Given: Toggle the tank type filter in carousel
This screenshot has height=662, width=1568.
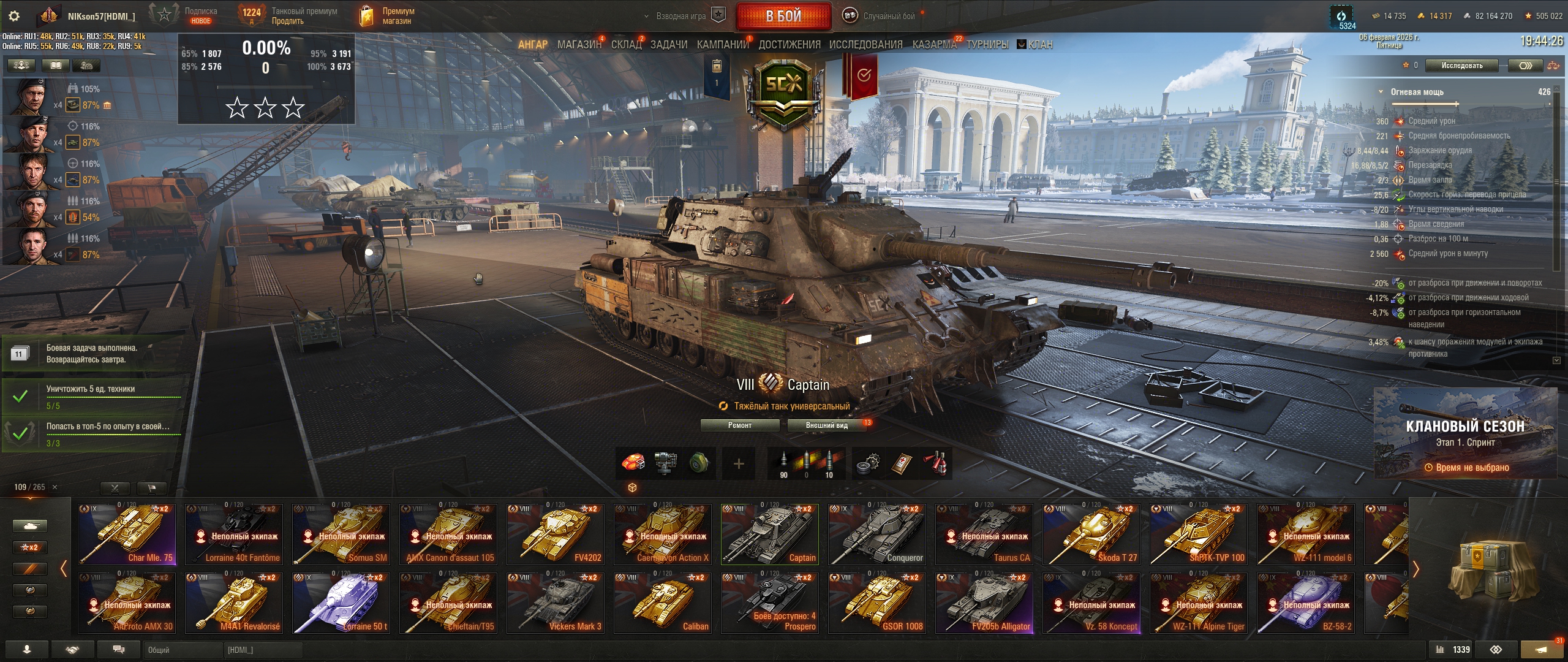Looking at the screenshot, I should click(x=29, y=526).
